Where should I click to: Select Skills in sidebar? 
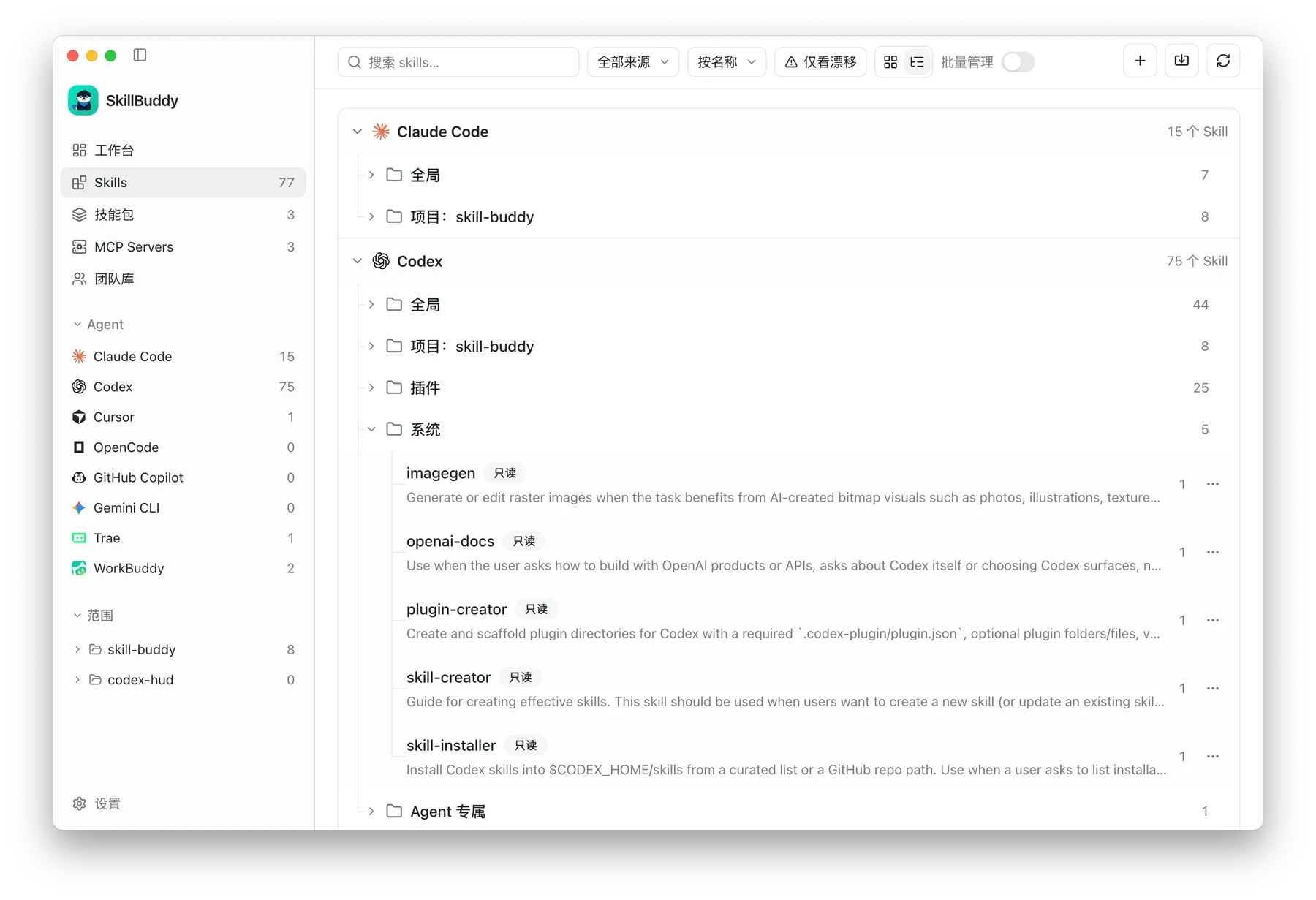(x=184, y=182)
